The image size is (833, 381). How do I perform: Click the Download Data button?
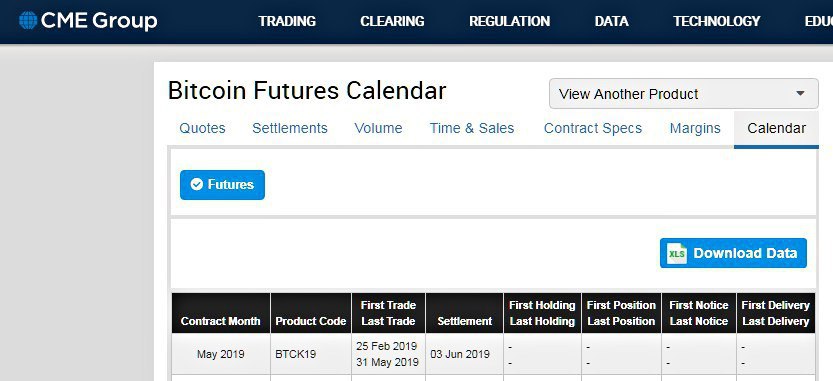point(733,253)
